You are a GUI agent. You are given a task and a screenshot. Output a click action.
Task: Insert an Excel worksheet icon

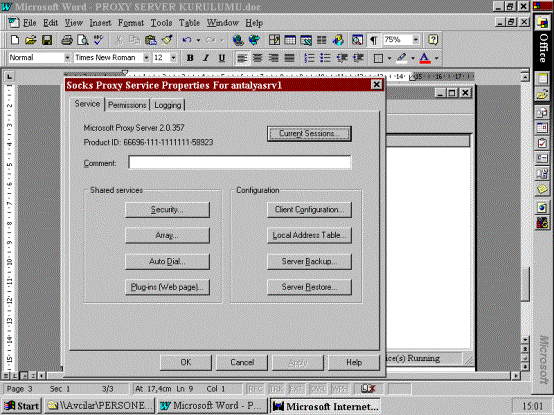pos(306,40)
